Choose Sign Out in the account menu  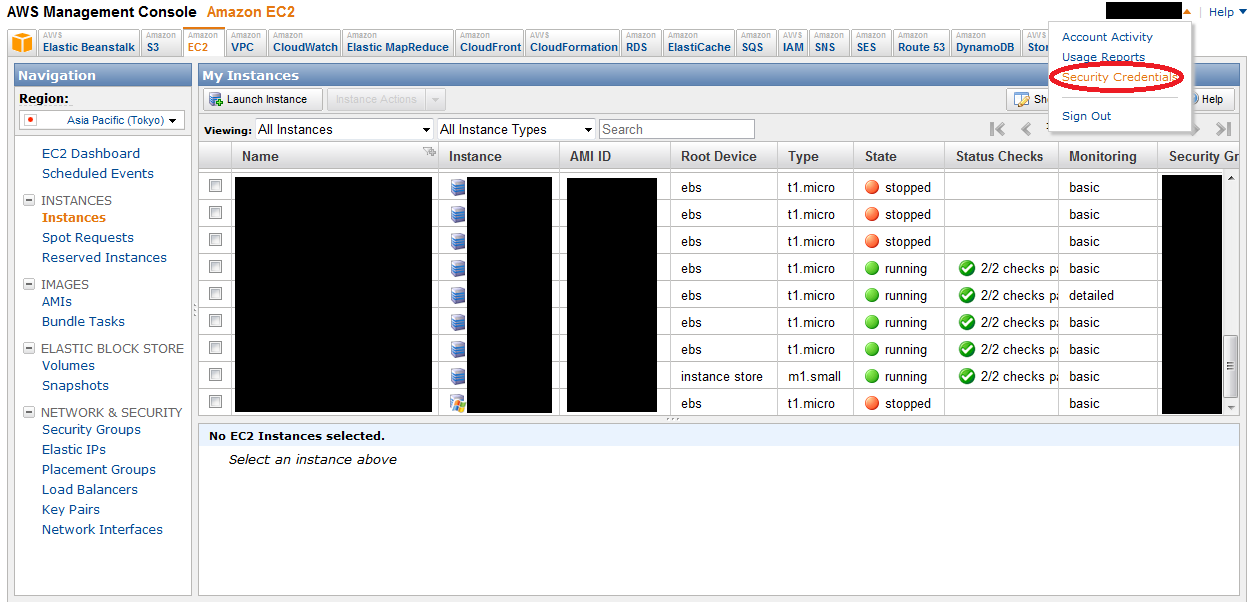[x=1086, y=116]
